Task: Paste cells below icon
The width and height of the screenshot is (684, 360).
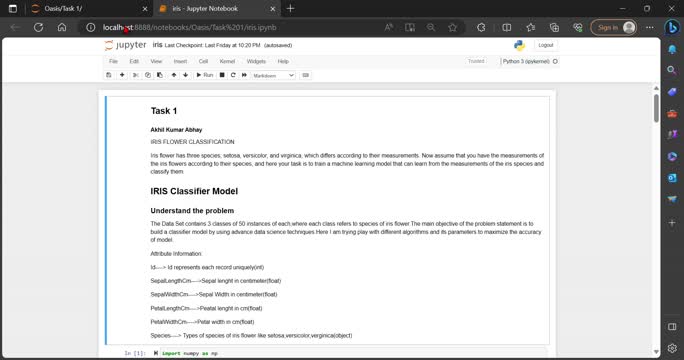Action: (160, 75)
